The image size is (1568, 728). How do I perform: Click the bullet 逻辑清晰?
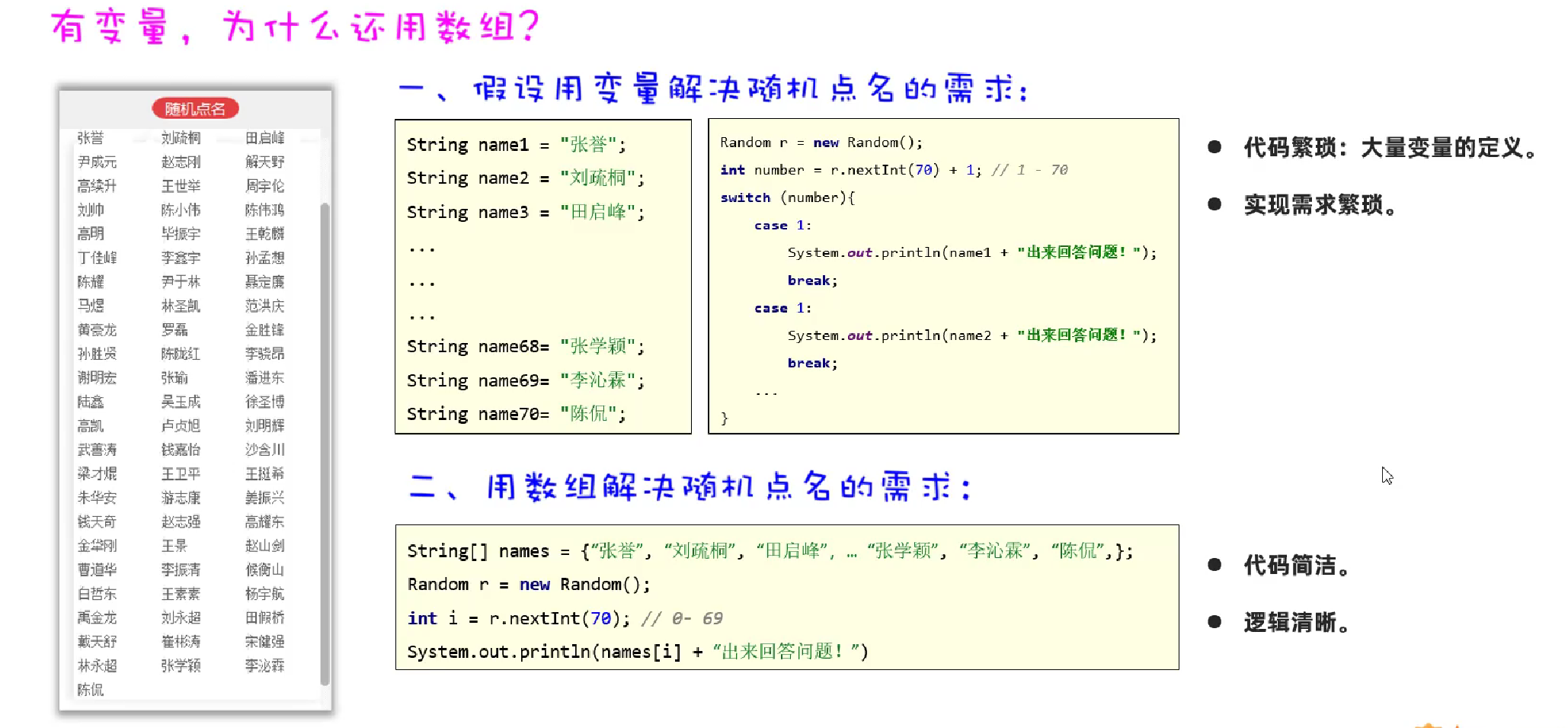1295,623
